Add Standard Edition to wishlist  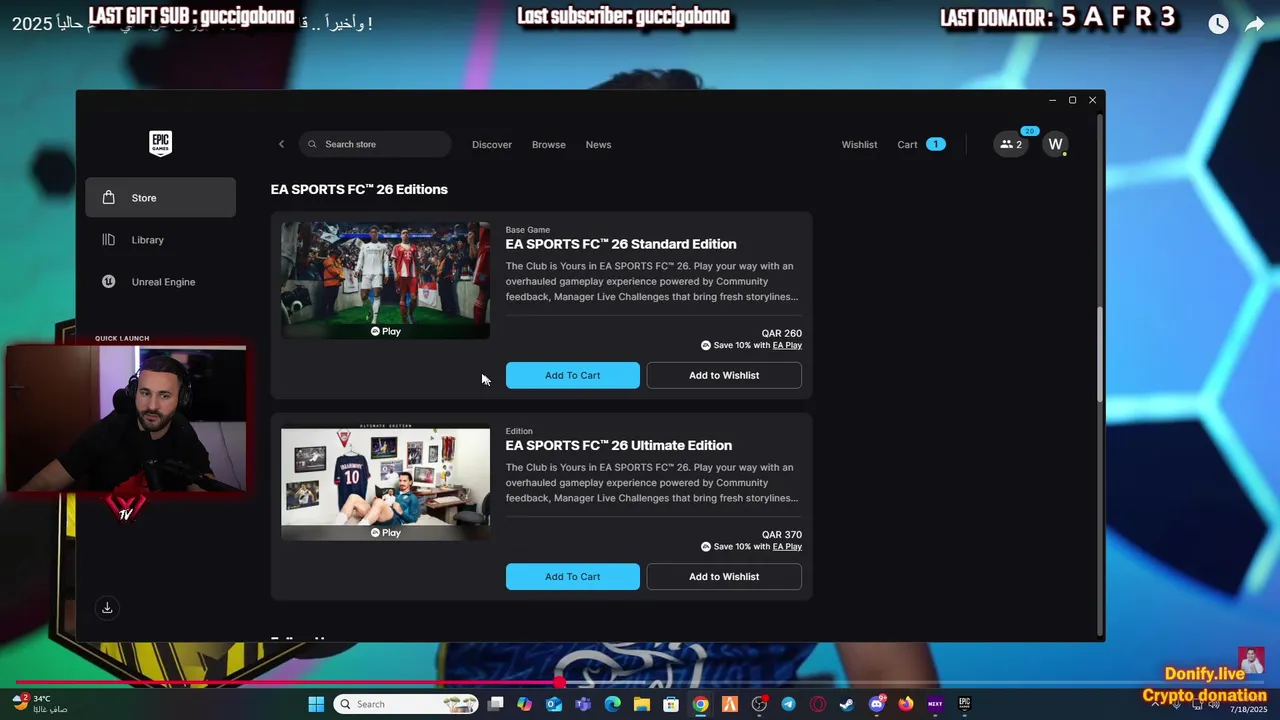[x=724, y=375]
